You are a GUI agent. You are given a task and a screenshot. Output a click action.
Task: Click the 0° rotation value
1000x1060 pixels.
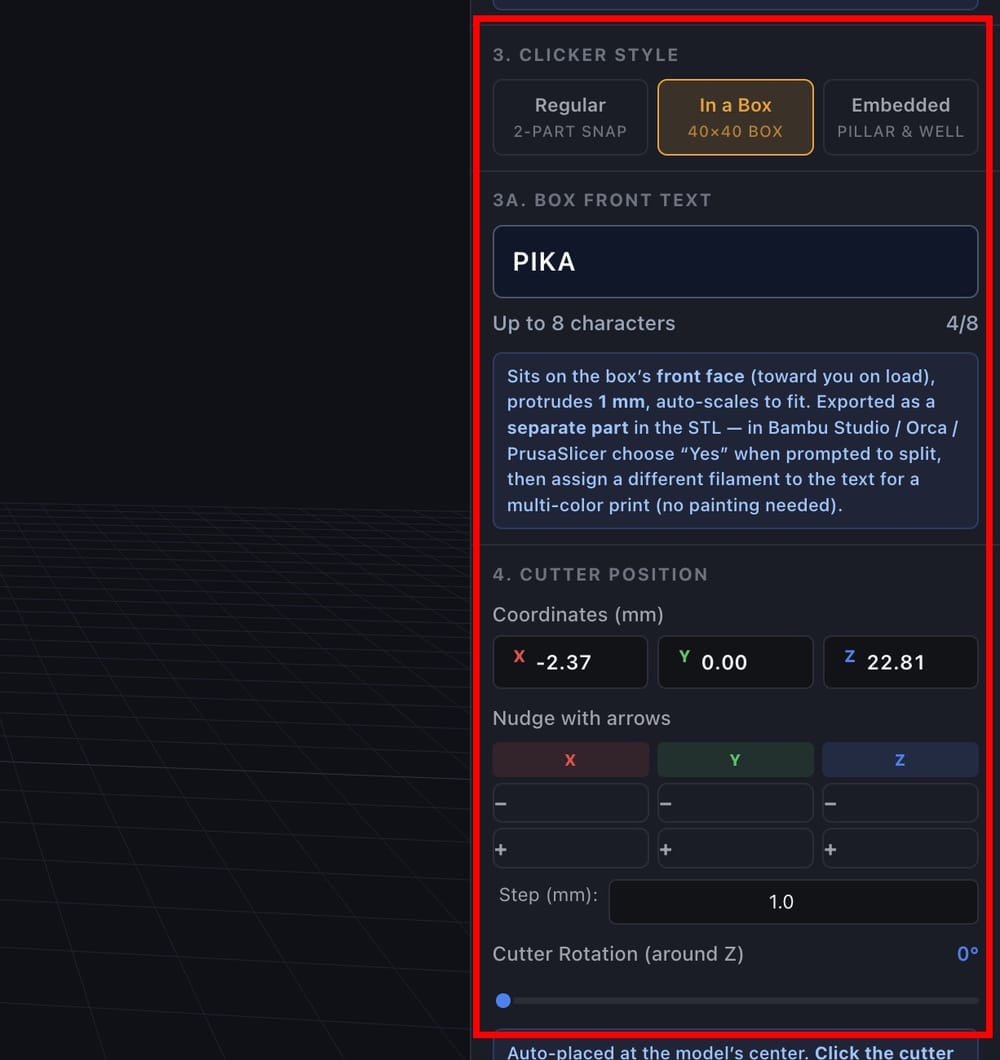pos(968,954)
